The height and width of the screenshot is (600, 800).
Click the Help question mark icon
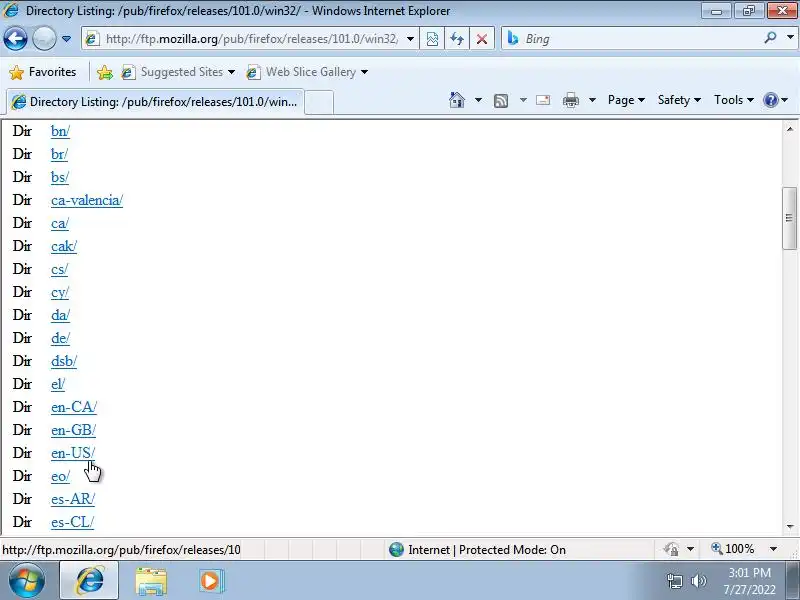point(770,100)
